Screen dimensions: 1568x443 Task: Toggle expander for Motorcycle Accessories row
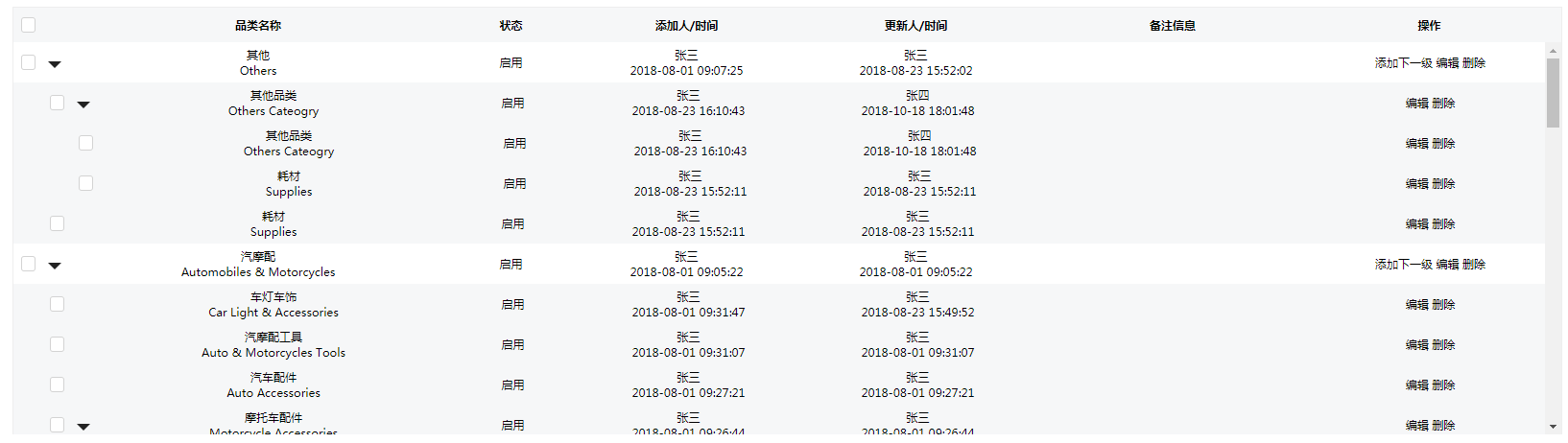coord(83,426)
